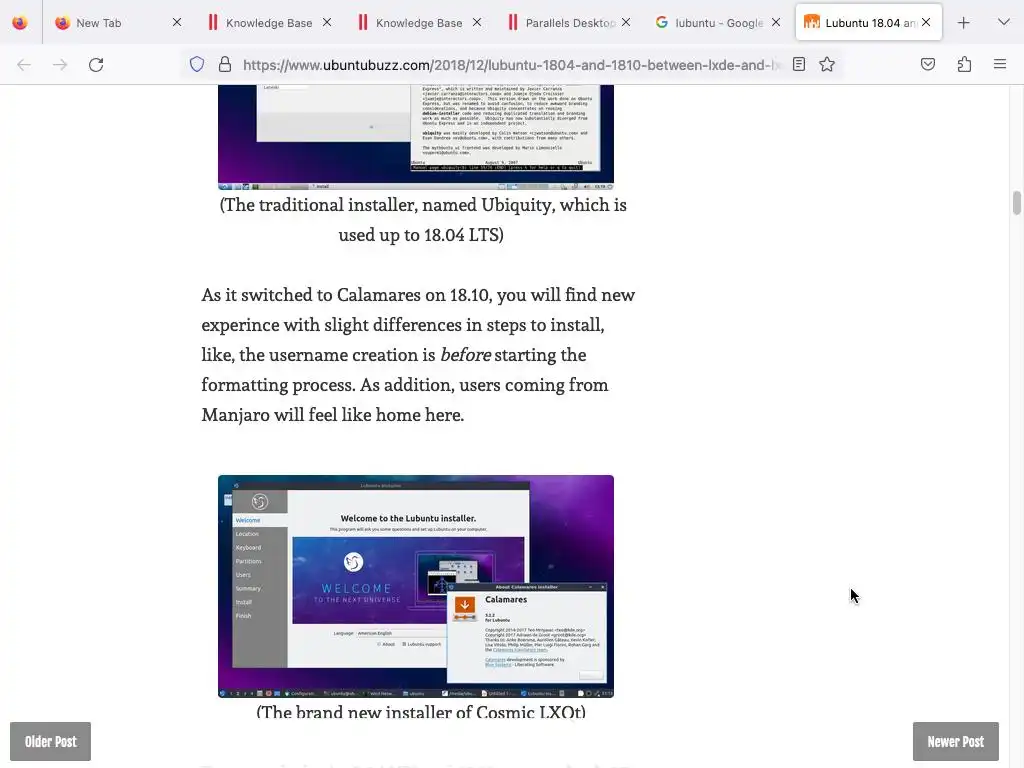
Task: Click the italic word "before"
Action: coord(465,355)
